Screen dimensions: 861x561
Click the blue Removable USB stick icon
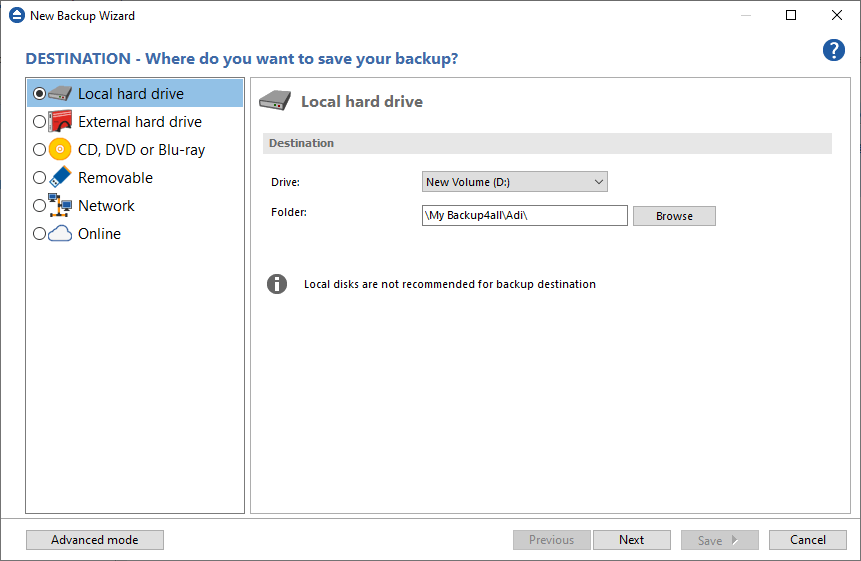click(61, 178)
